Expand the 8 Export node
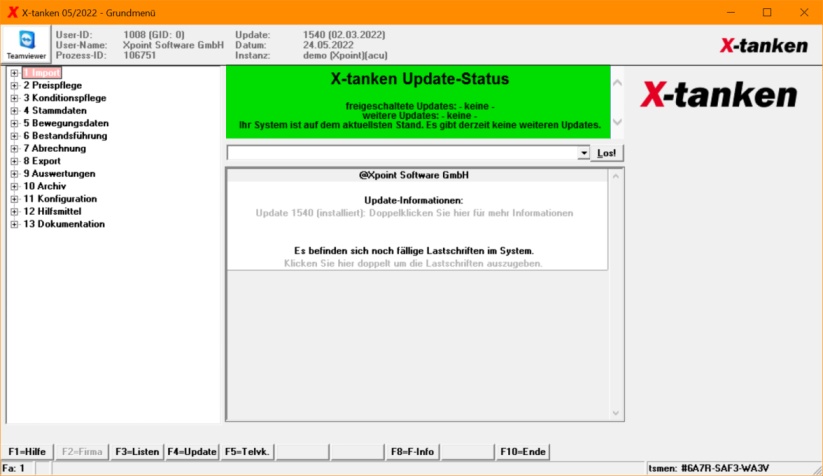 [14, 161]
